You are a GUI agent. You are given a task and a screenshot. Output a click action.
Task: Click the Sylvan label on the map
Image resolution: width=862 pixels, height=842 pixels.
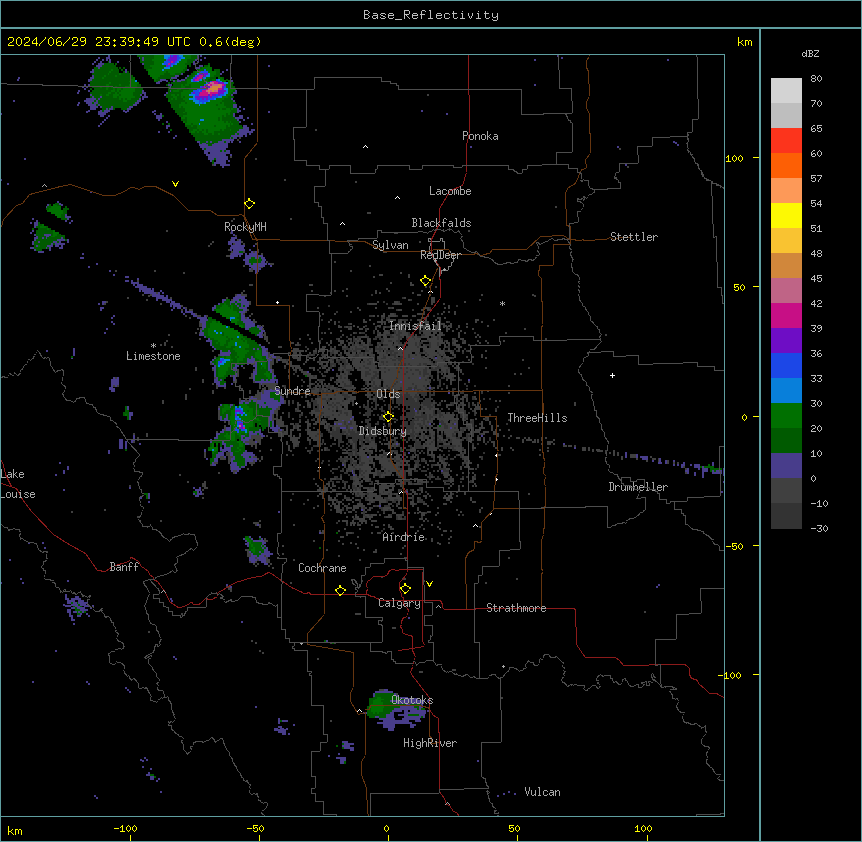(x=390, y=245)
